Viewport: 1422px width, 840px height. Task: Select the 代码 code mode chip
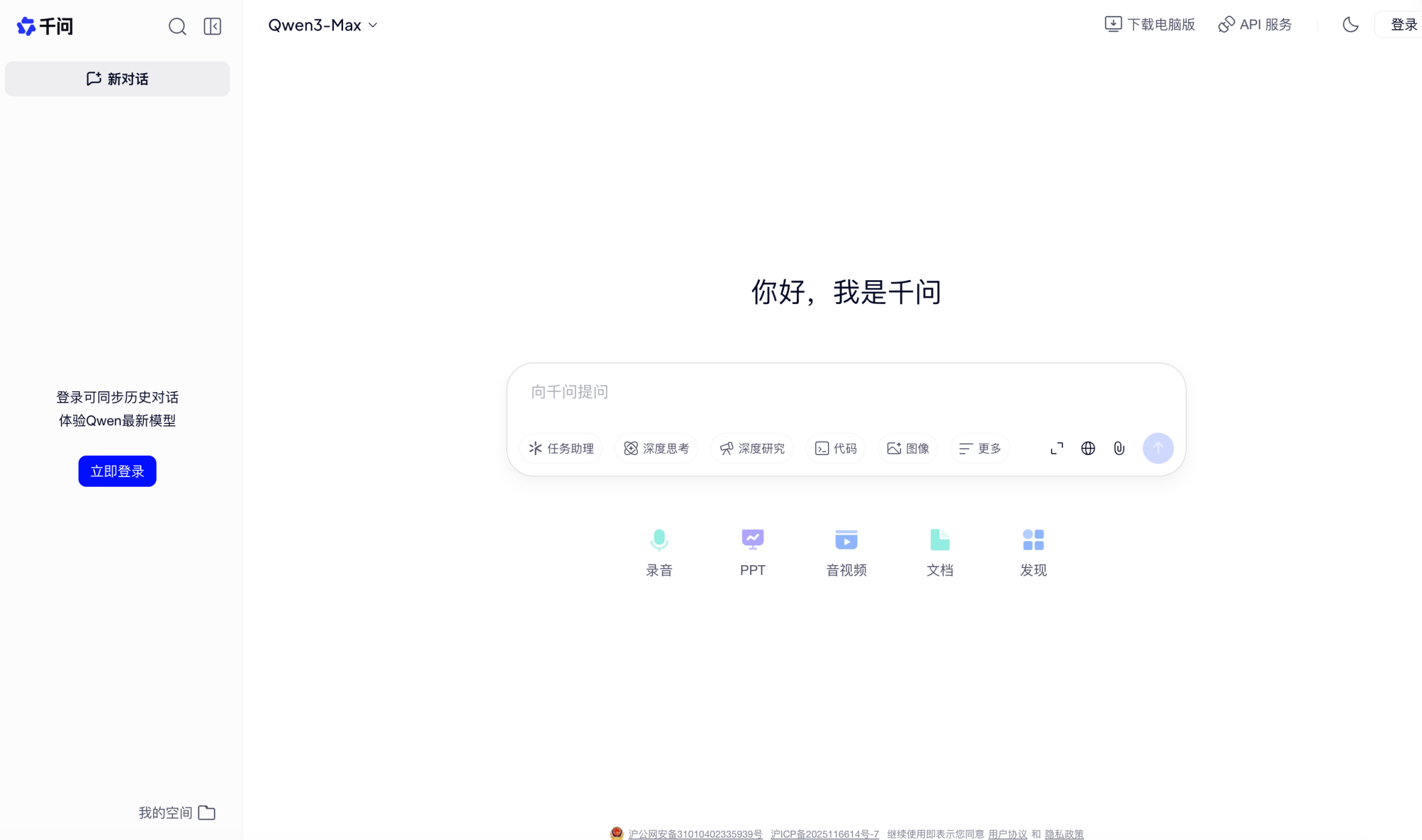coord(835,448)
